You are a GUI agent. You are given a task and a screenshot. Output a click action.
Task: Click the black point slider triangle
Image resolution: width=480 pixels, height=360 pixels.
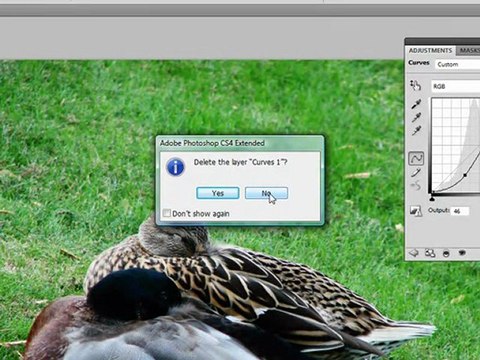[432, 199]
